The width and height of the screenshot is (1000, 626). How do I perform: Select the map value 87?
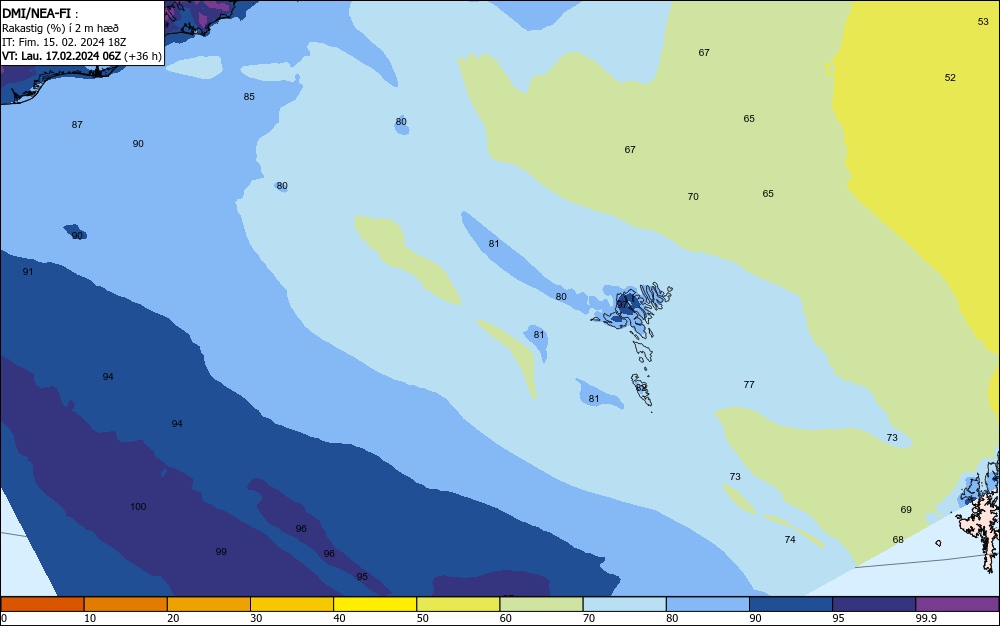(x=77, y=125)
